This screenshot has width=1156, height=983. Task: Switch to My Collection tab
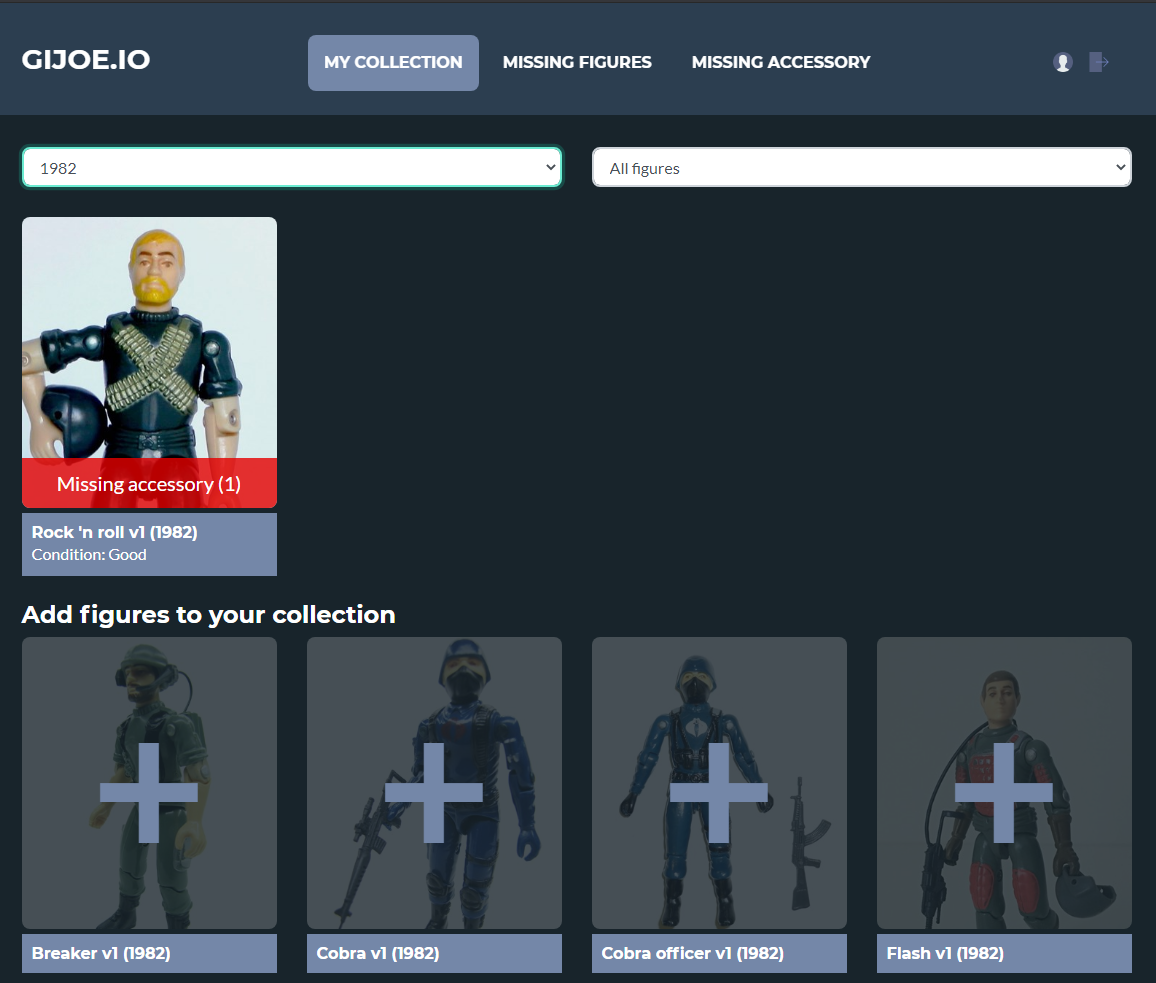click(x=393, y=63)
